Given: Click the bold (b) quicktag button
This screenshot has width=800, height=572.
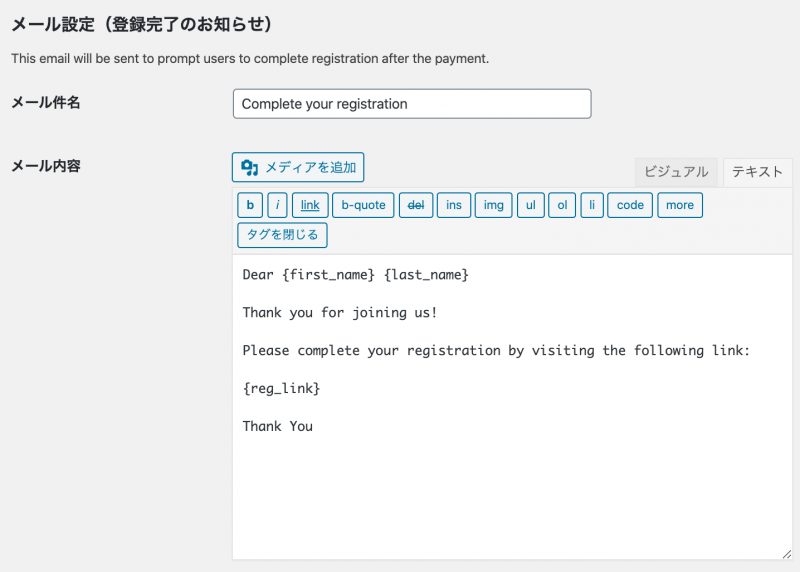Looking at the screenshot, I should click(250, 205).
